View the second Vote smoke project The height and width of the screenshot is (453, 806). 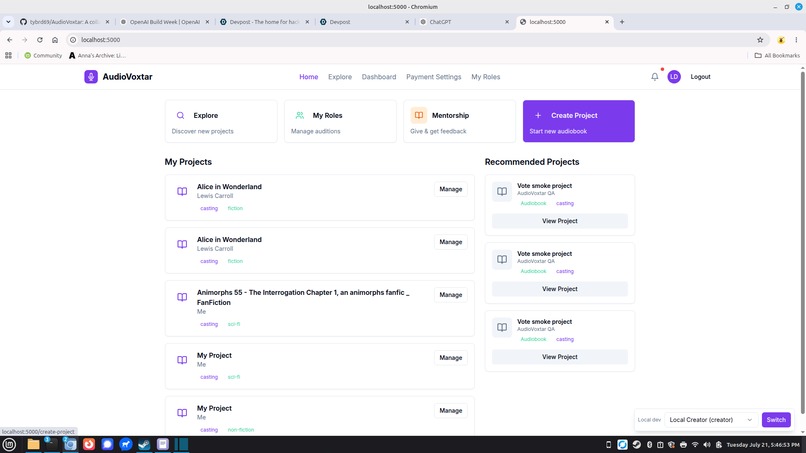coord(559,288)
